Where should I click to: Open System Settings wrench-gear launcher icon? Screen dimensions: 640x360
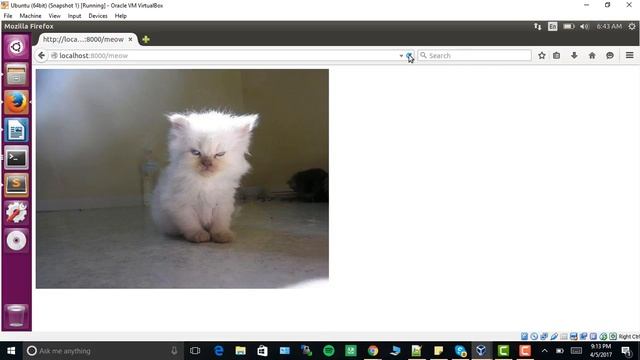click(x=16, y=213)
